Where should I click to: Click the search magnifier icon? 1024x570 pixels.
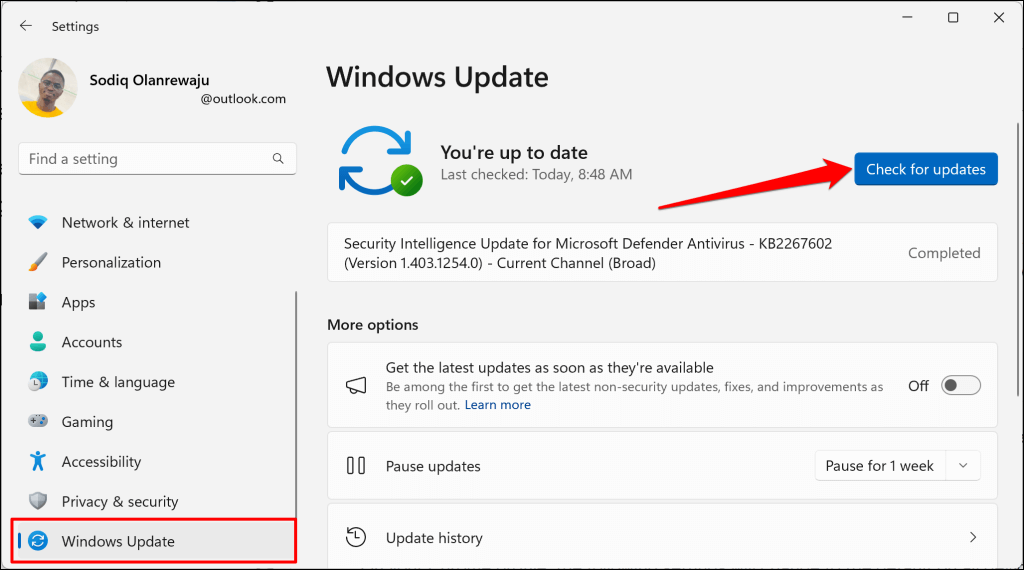278,159
